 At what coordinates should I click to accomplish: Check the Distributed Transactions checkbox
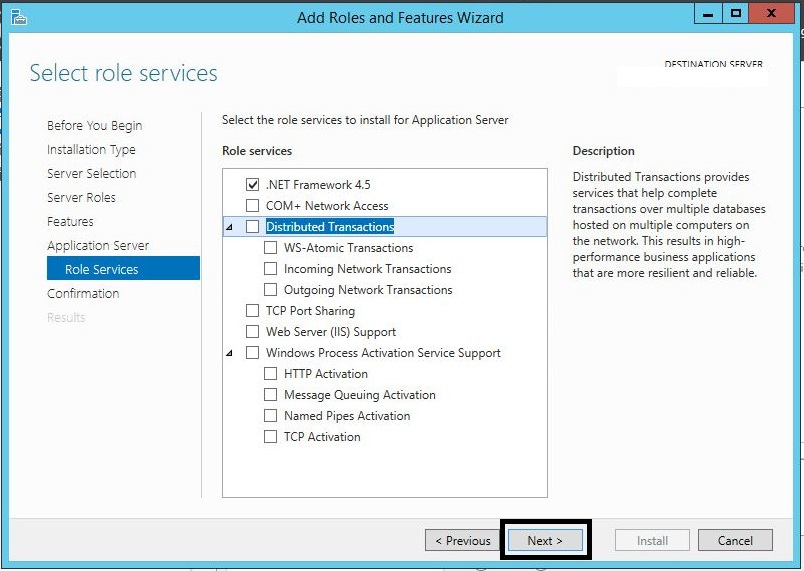point(252,227)
